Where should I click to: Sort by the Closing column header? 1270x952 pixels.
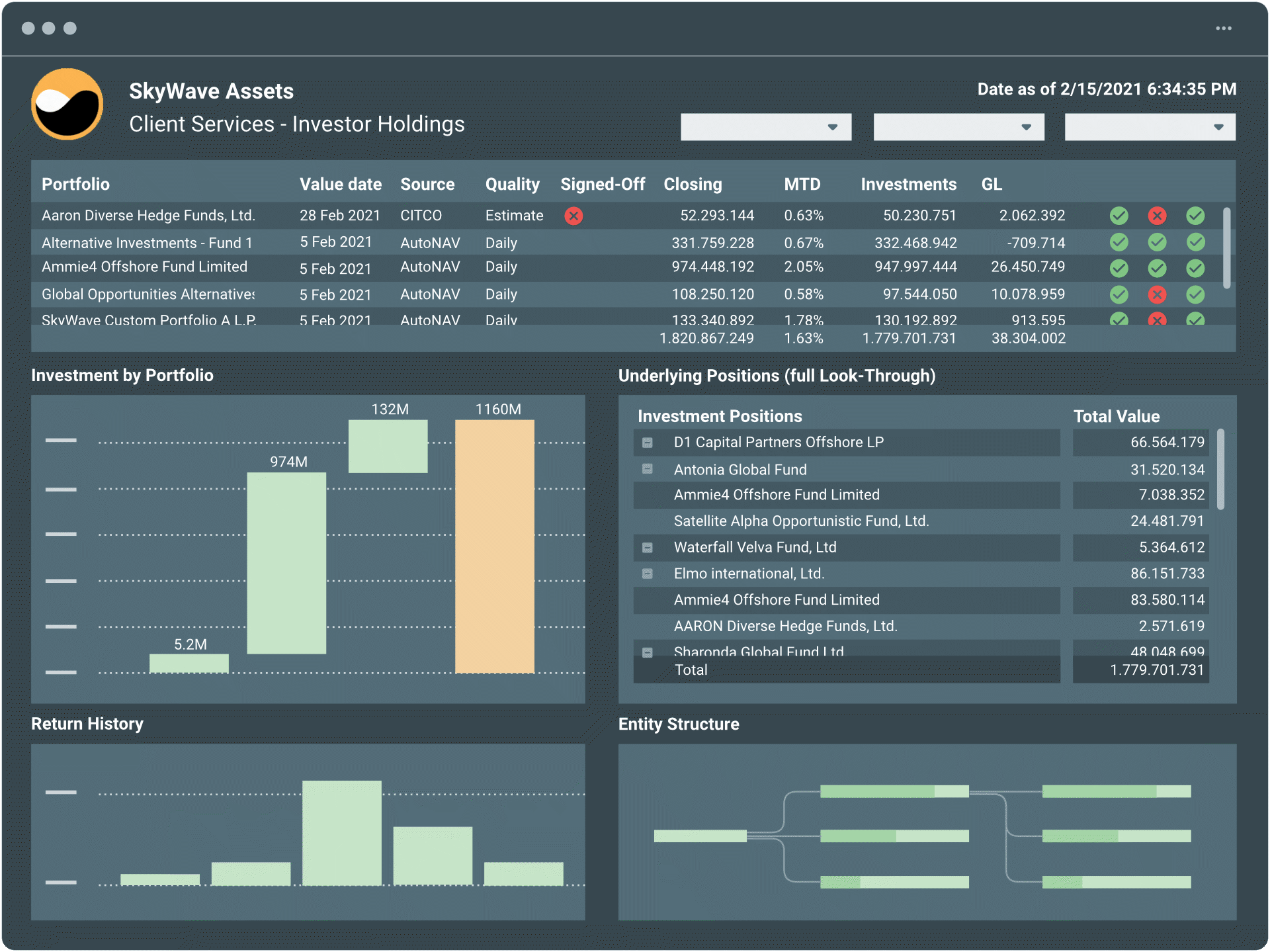[x=693, y=185]
